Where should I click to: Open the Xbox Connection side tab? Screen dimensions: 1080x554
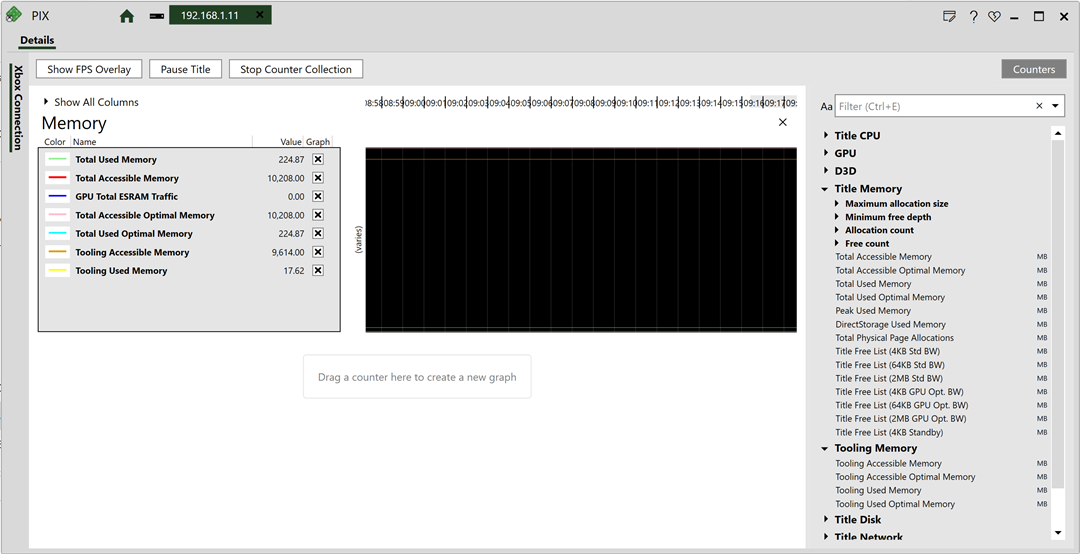coord(19,107)
